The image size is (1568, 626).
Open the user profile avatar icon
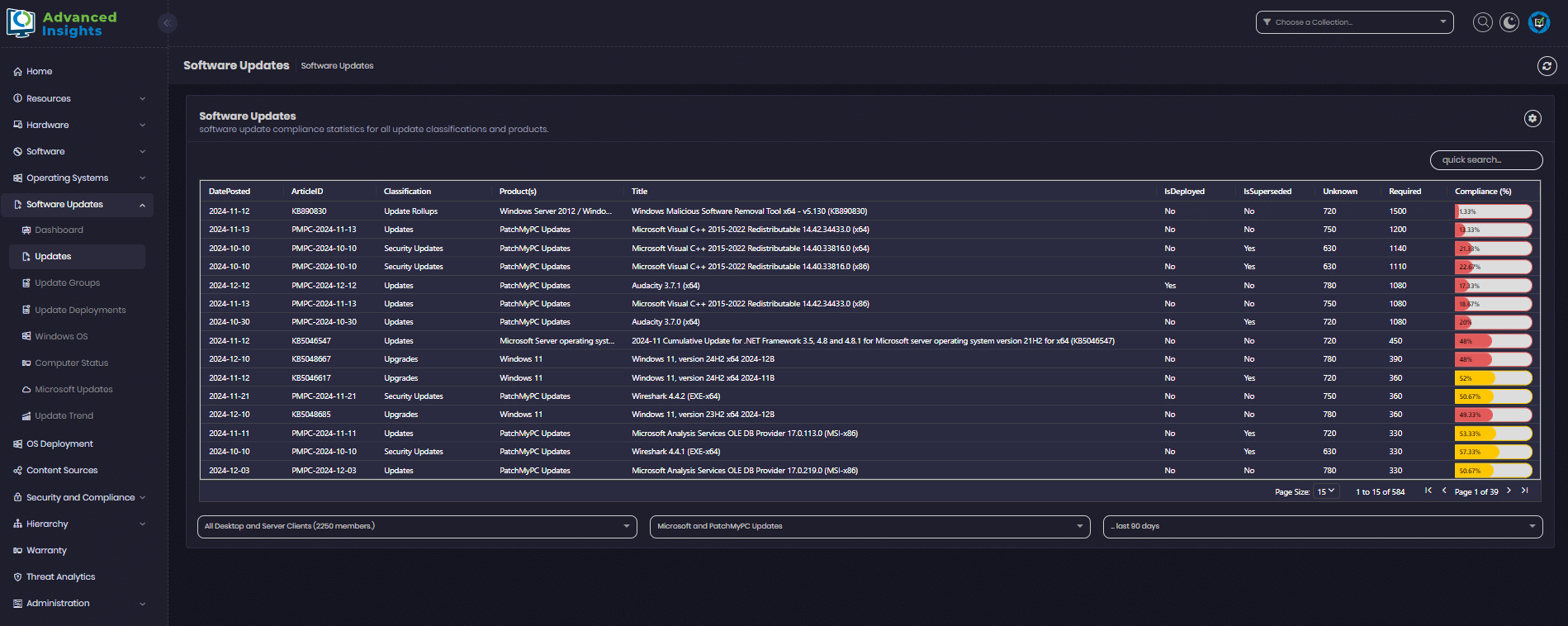pyautogui.click(x=1539, y=22)
